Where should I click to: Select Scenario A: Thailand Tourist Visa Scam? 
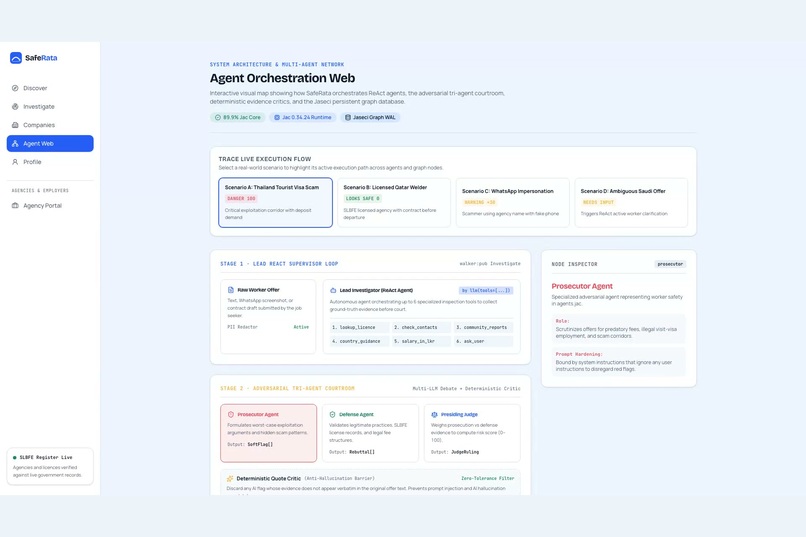275,202
